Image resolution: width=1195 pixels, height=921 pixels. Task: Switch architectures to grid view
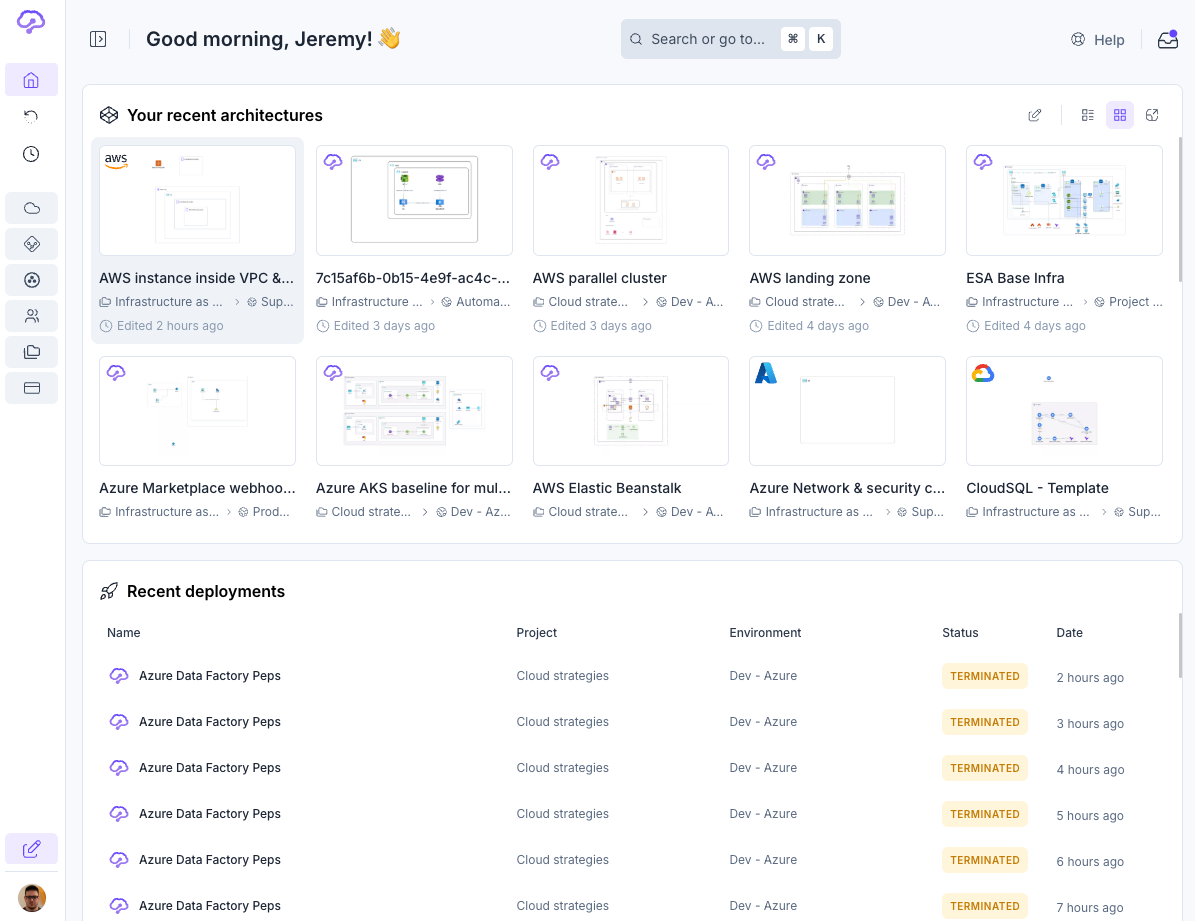point(1120,115)
